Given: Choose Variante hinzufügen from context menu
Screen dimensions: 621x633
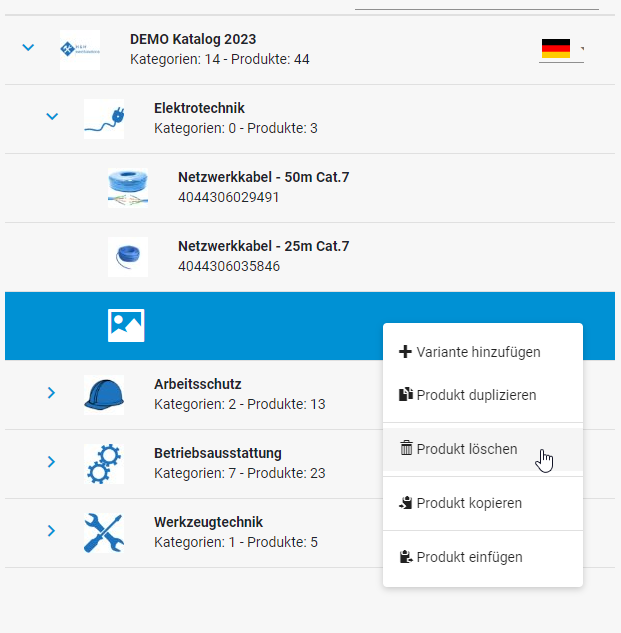Looking at the screenshot, I should click(x=483, y=352).
